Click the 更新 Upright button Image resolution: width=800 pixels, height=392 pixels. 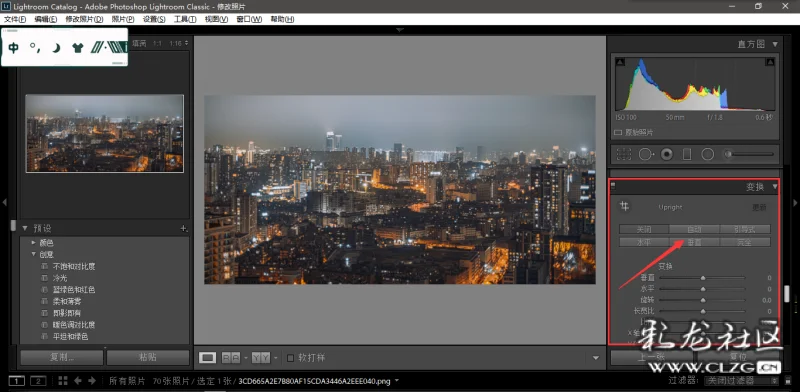[759, 207]
